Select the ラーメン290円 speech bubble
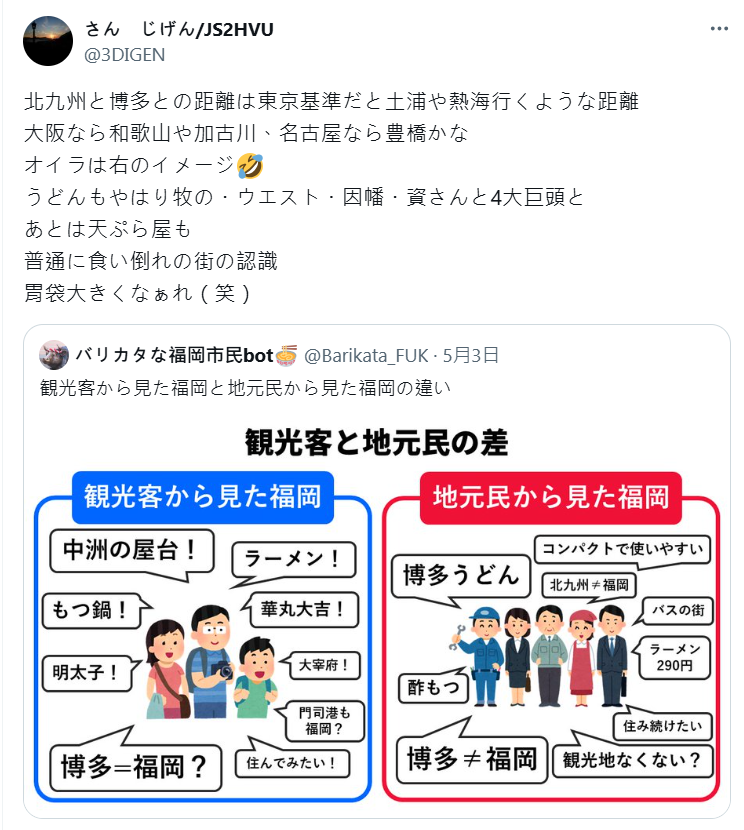Viewport: 744px width, 830px height. (674, 657)
